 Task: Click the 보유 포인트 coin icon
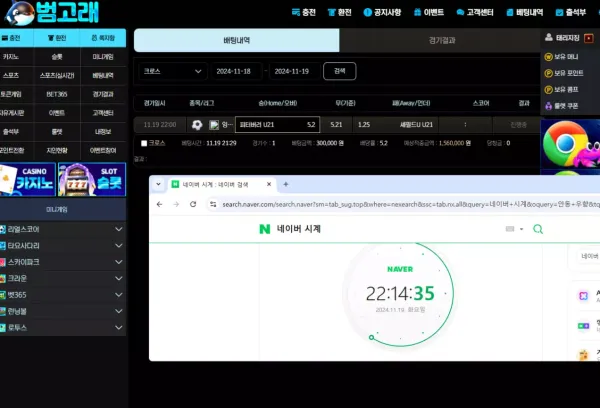click(x=548, y=74)
